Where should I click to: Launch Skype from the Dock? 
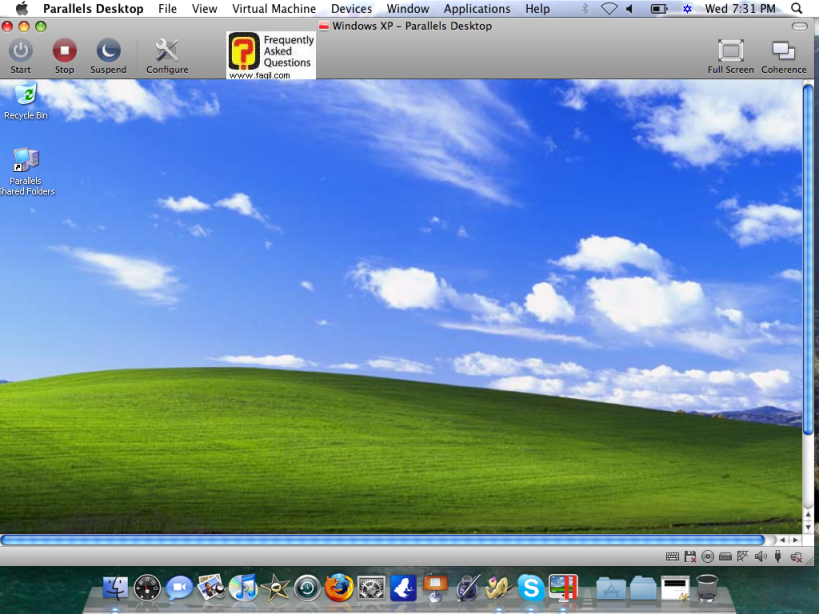pyautogui.click(x=531, y=588)
